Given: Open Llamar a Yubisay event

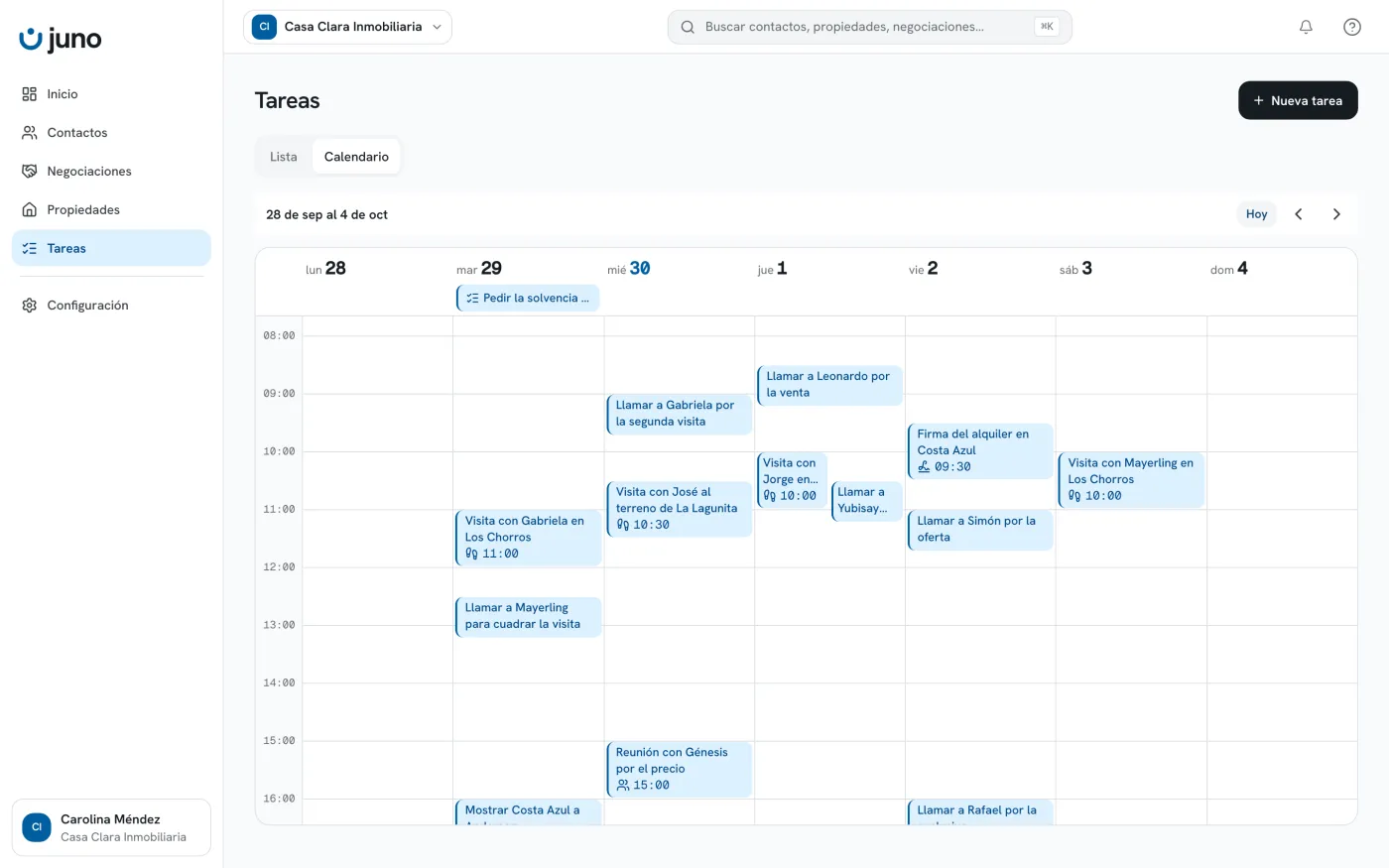Looking at the screenshot, I should (867, 500).
